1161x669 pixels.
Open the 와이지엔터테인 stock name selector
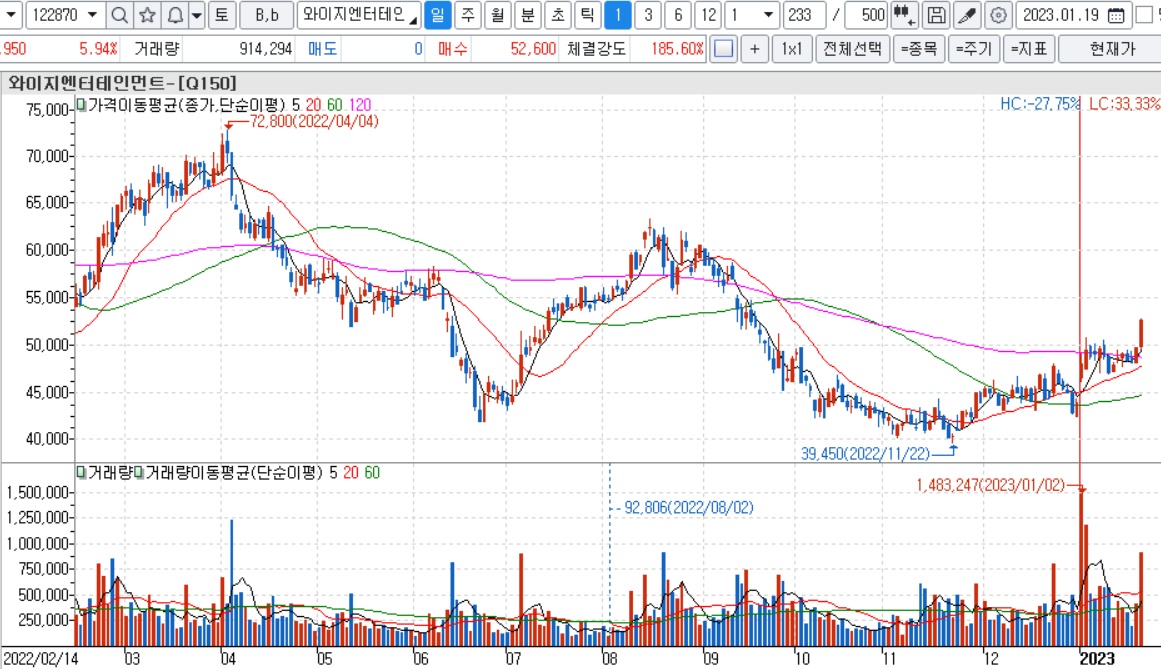coord(359,15)
